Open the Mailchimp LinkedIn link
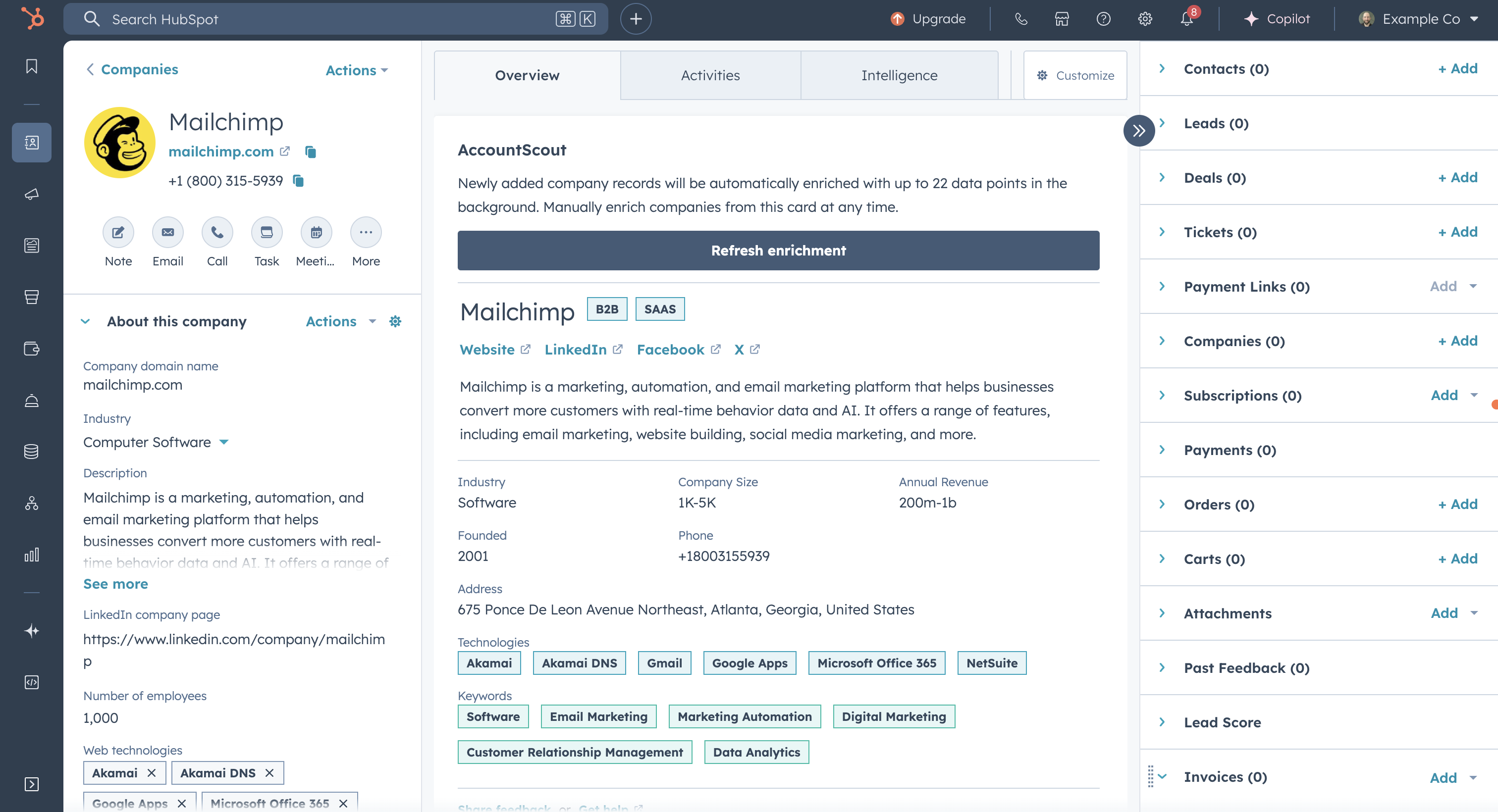 click(x=583, y=350)
